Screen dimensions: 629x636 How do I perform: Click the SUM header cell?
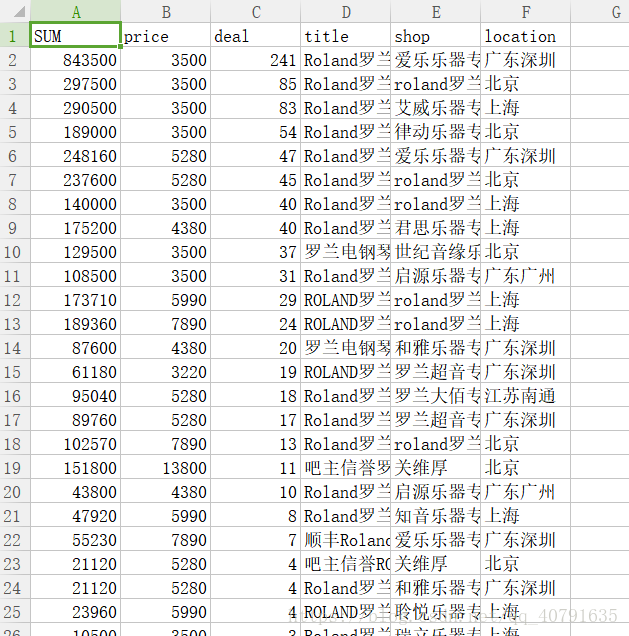(75, 35)
